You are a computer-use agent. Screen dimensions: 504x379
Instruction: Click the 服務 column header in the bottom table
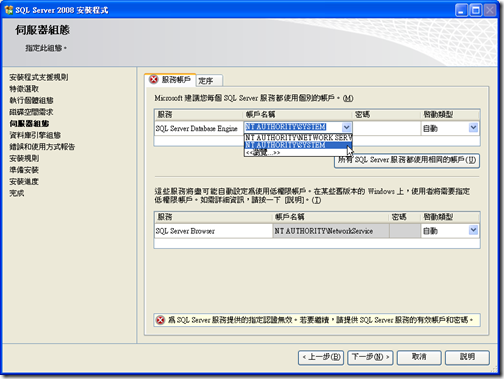coord(213,217)
